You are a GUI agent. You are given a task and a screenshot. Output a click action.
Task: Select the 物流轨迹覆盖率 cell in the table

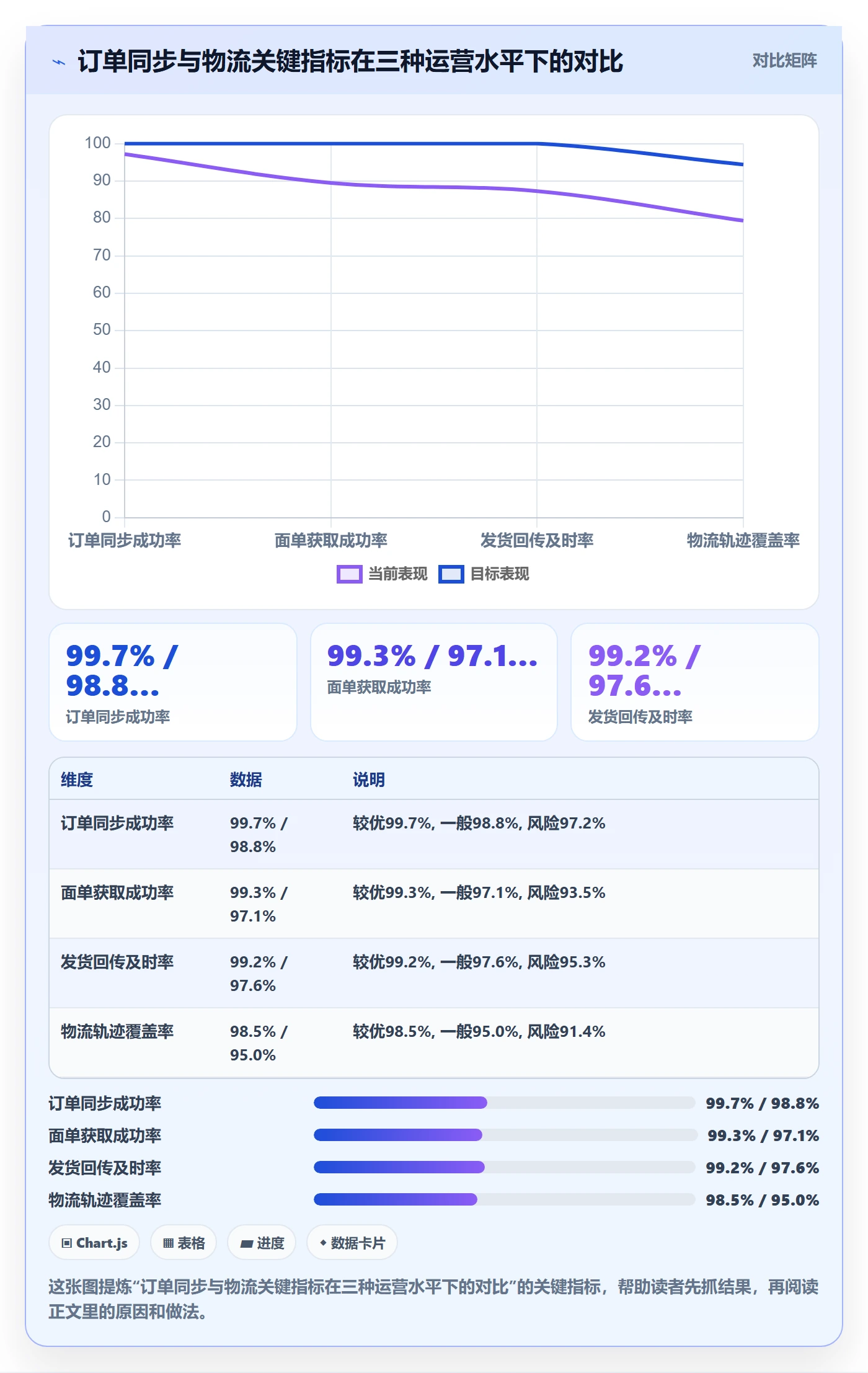117,1031
